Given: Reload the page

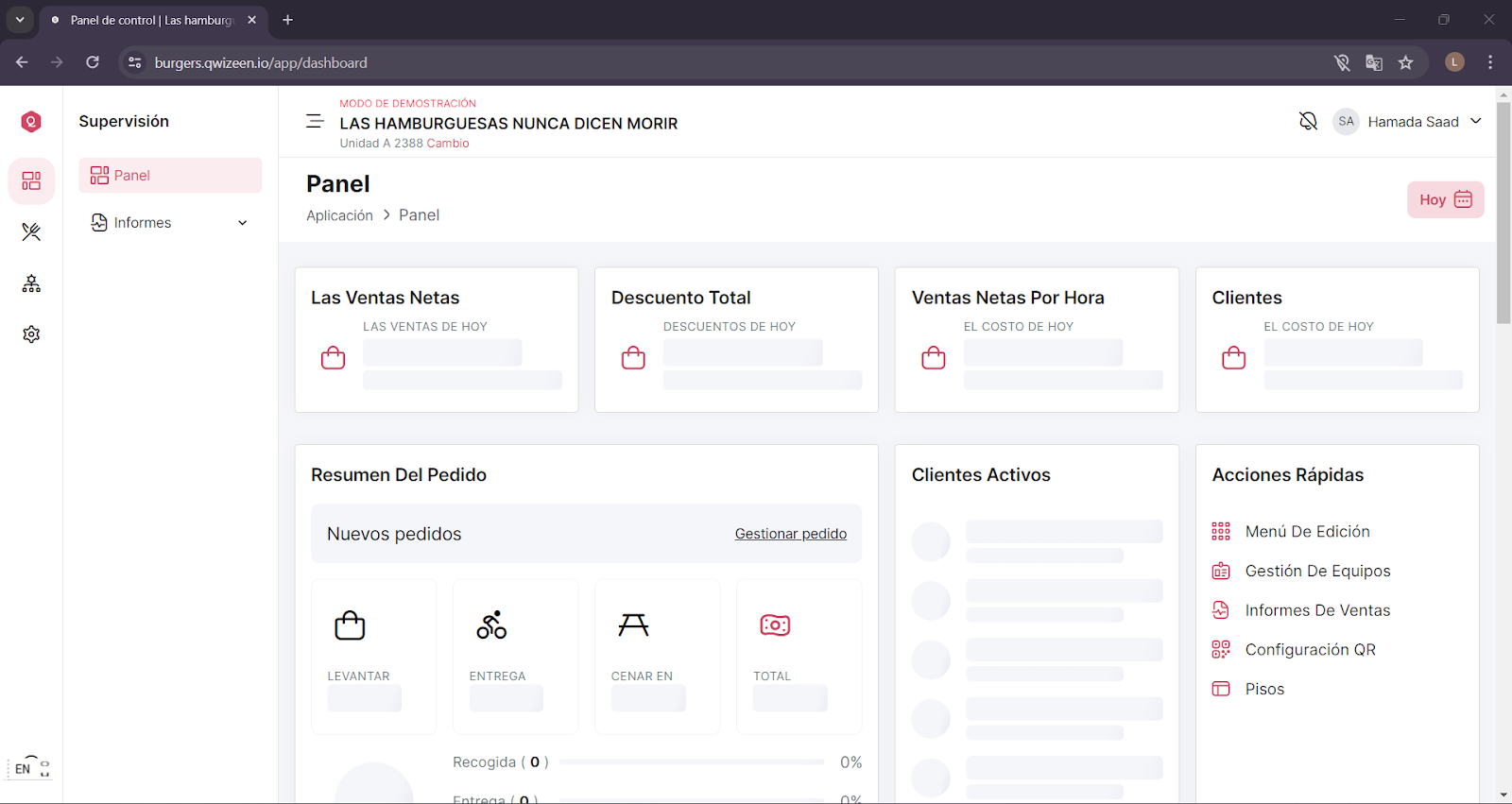Looking at the screenshot, I should [x=93, y=62].
